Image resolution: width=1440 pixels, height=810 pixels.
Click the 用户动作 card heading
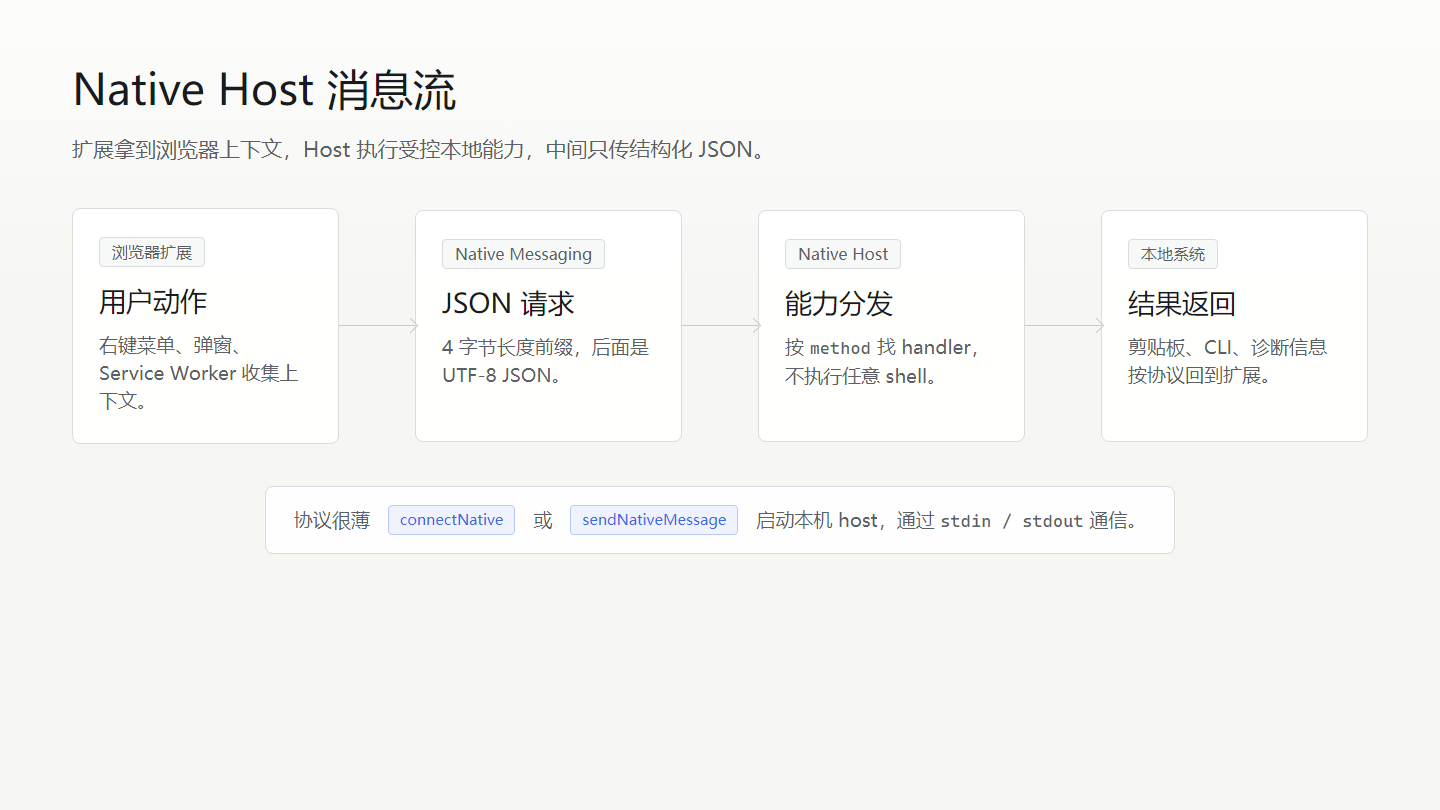(x=153, y=302)
